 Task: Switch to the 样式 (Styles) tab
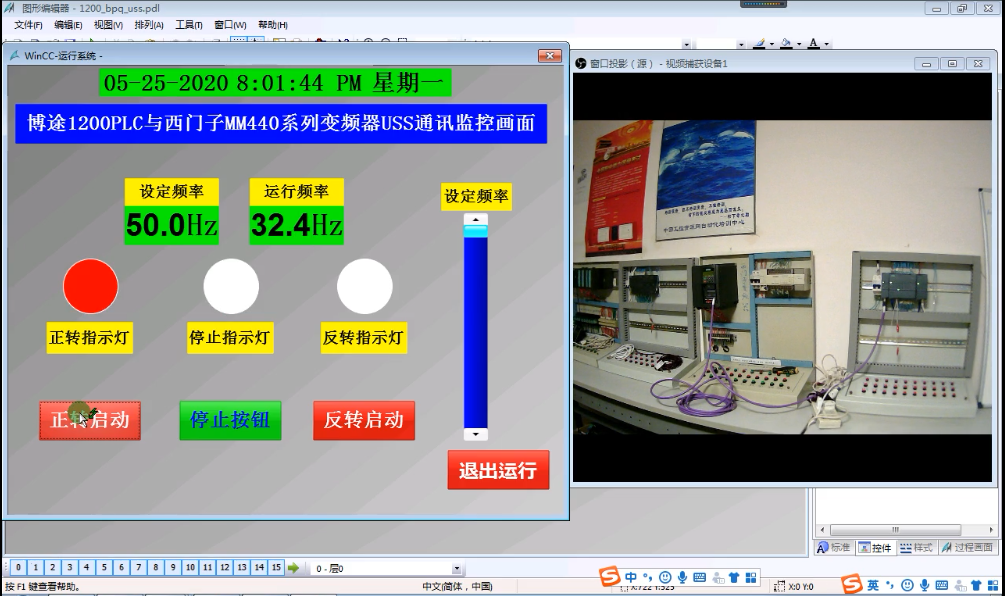pyautogui.click(x=916, y=547)
